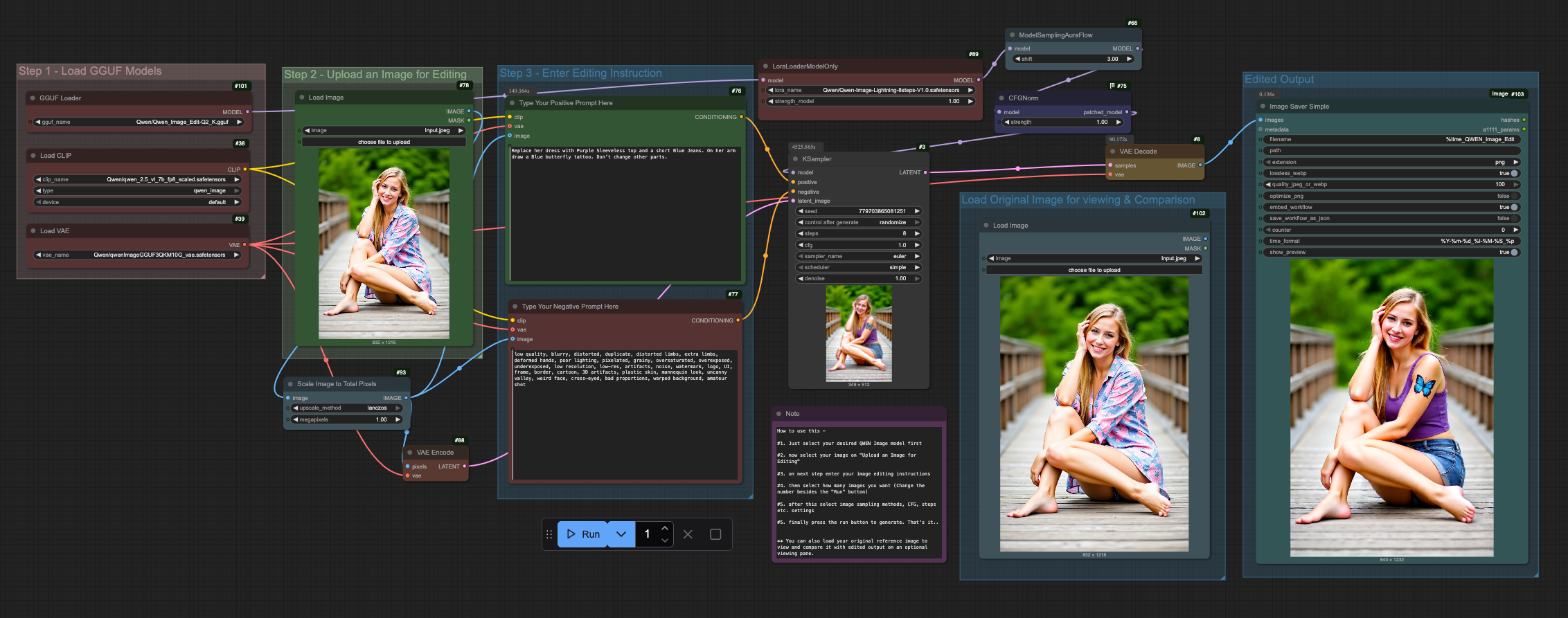Click the Image Saver Simple collapse dot
This screenshot has height=618, width=1568.
coord(1263,107)
